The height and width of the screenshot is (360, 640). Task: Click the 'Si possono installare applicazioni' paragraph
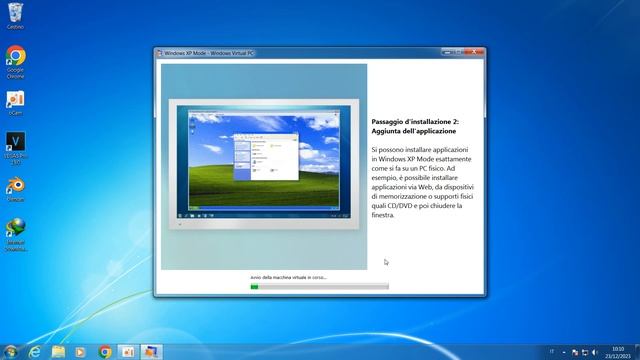(x=422, y=182)
